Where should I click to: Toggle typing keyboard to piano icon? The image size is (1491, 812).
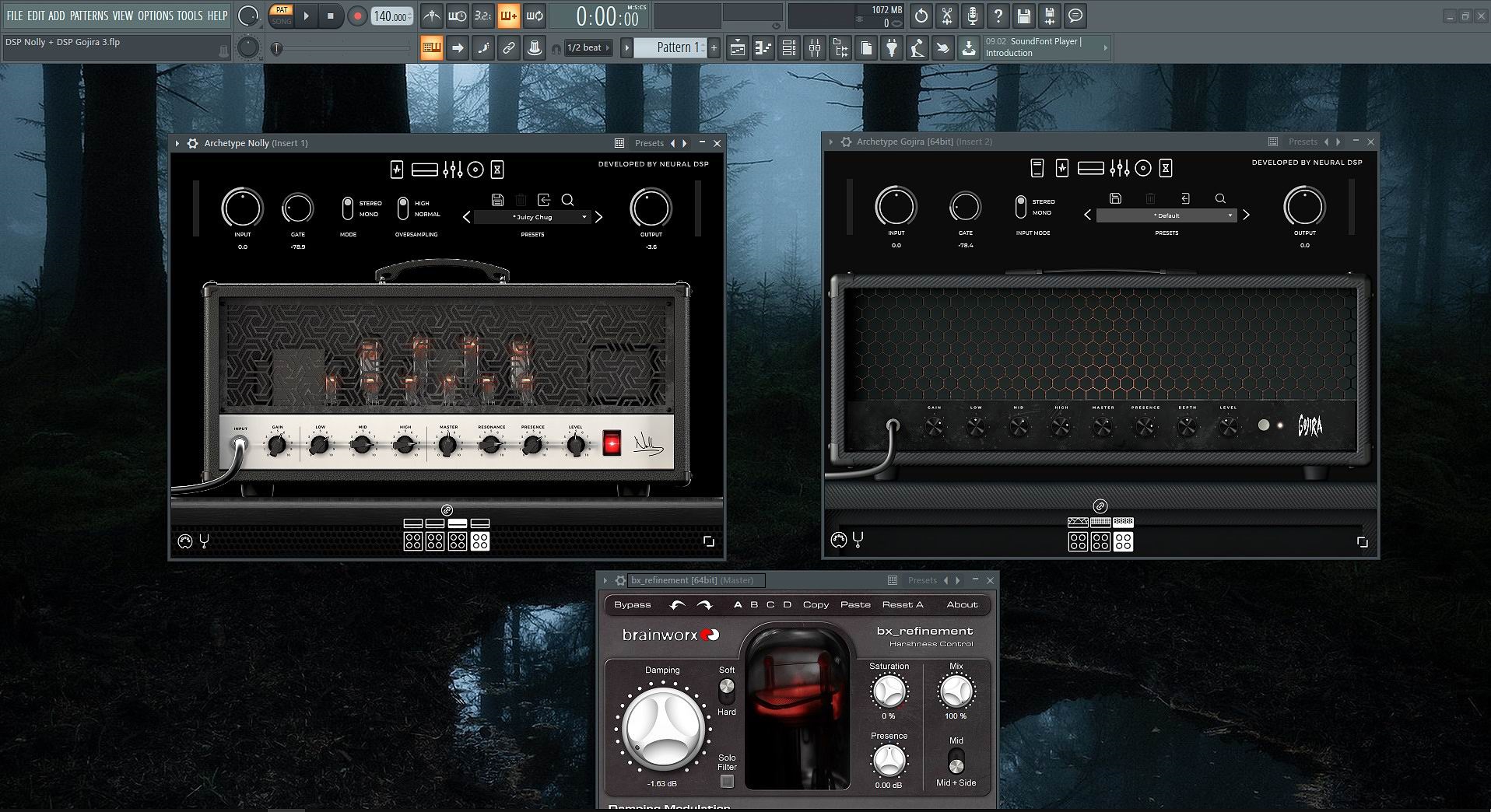click(432, 48)
